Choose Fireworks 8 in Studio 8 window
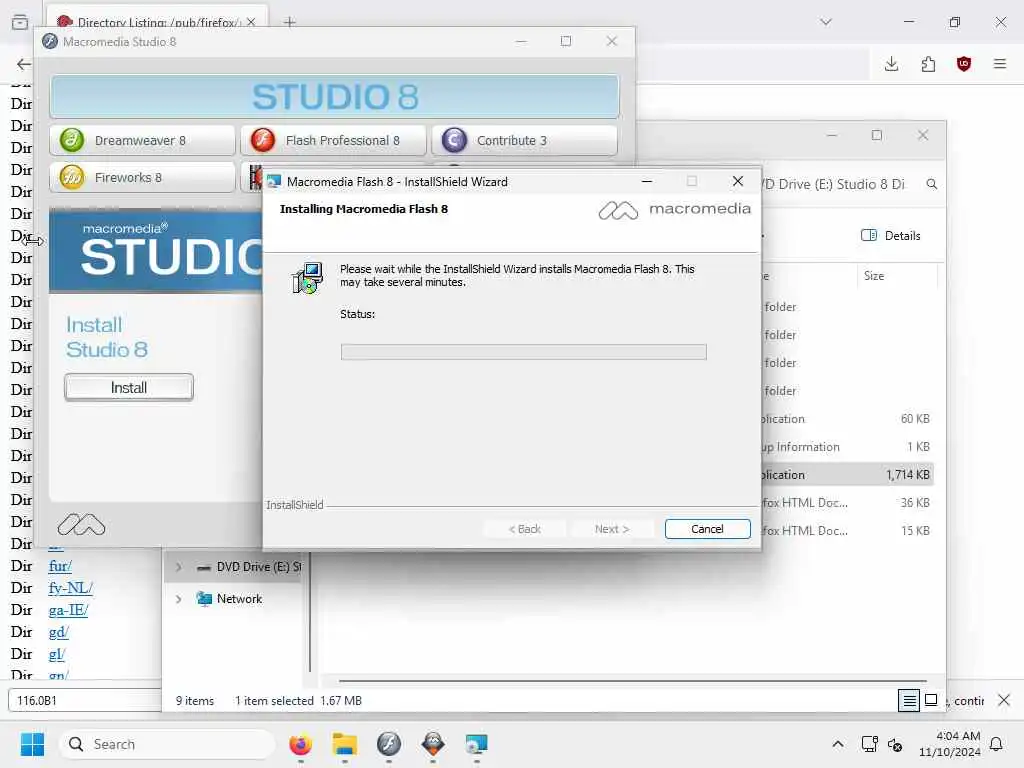This screenshot has height=768, width=1024. tap(142, 178)
